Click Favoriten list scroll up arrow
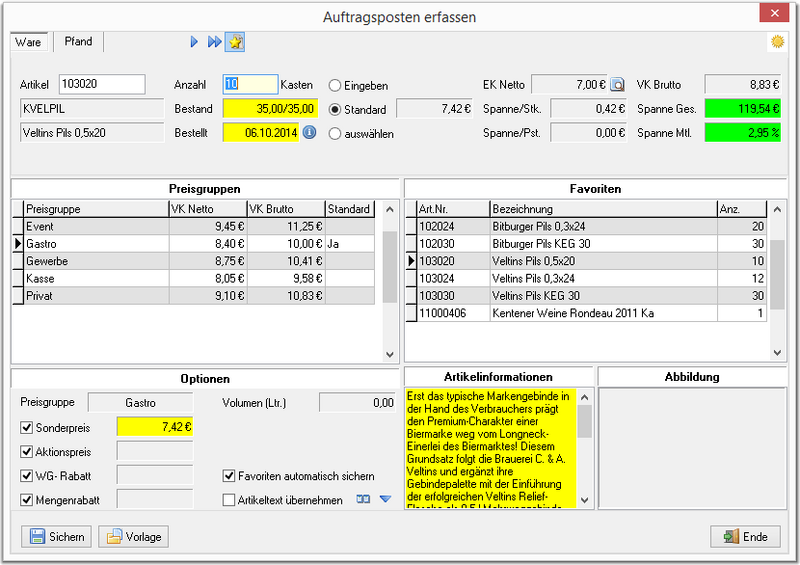Viewport: 800px width, 565px height. click(x=777, y=209)
